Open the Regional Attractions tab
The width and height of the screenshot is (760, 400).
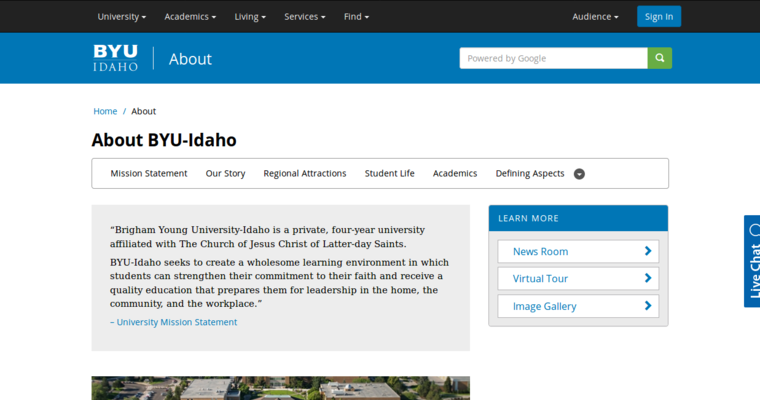coord(305,173)
